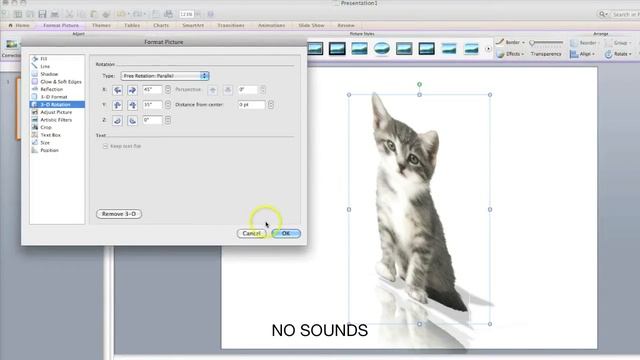This screenshot has width=640, height=360.
Task: Adjust X rotation stepper
Action: pos(168,89)
